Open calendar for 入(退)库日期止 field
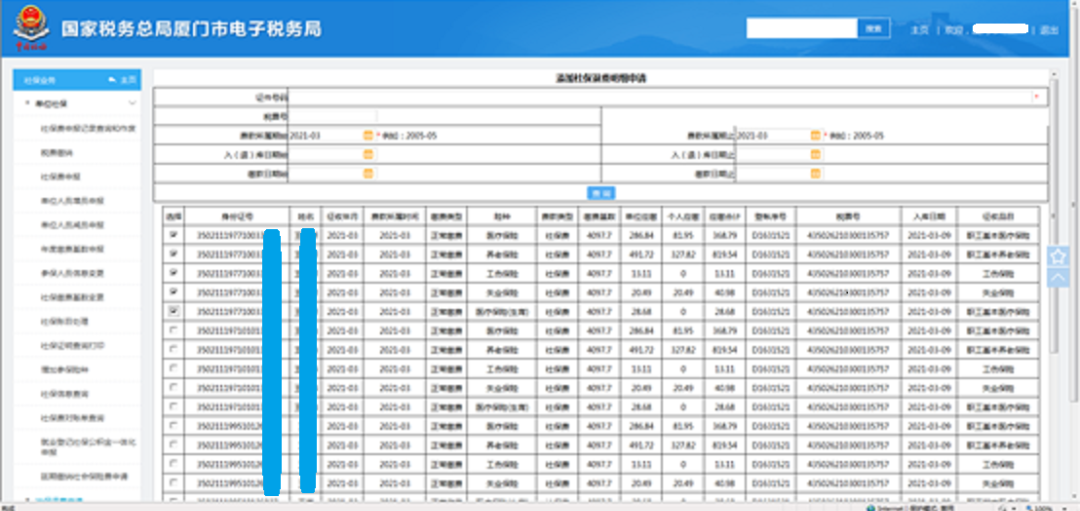This screenshot has height=511, width=1080. pos(816,155)
